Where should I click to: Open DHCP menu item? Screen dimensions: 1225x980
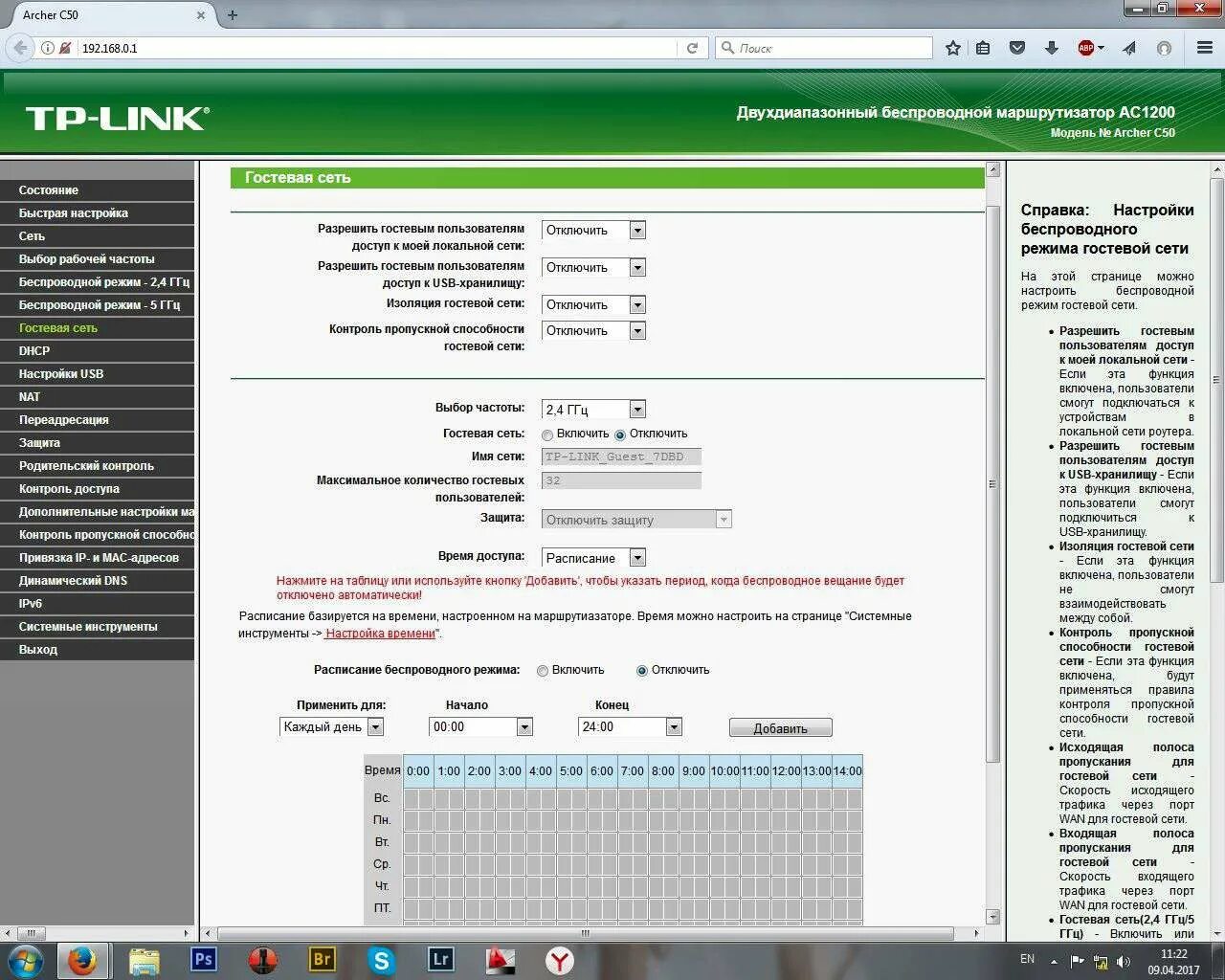[x=97, y=351]
